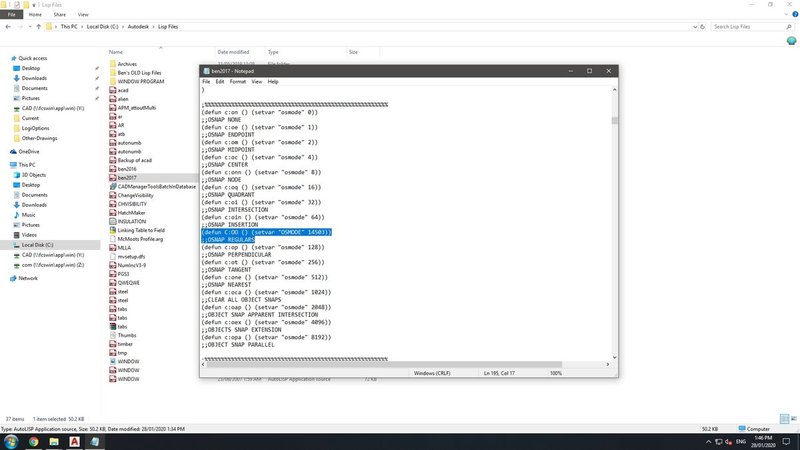Open Notepad's Format menu
800x450 pixels.
coord(238,82)
